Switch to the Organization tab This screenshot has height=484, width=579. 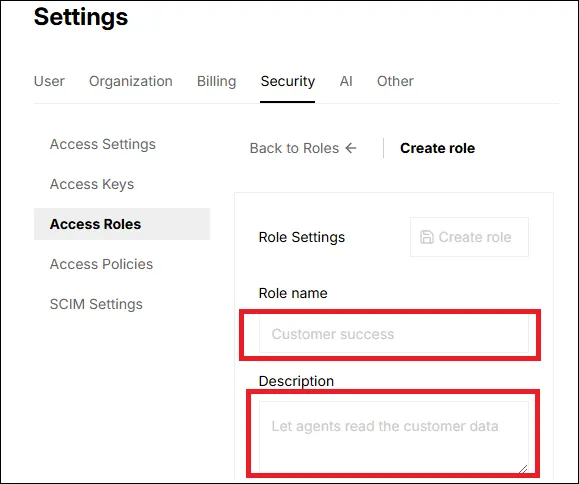tap(131, 81)
